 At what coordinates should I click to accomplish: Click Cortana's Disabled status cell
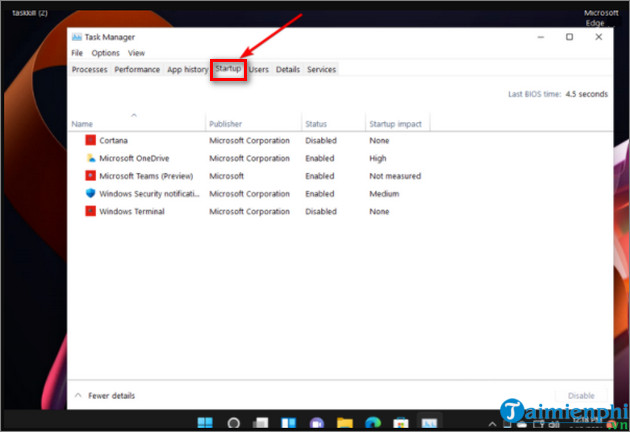(321, 140)
